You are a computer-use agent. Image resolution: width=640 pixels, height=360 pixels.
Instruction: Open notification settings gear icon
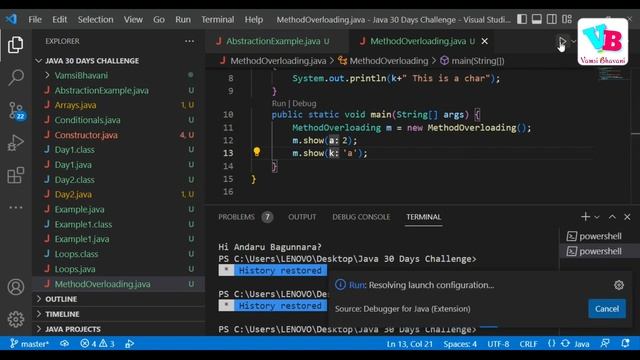619,285
